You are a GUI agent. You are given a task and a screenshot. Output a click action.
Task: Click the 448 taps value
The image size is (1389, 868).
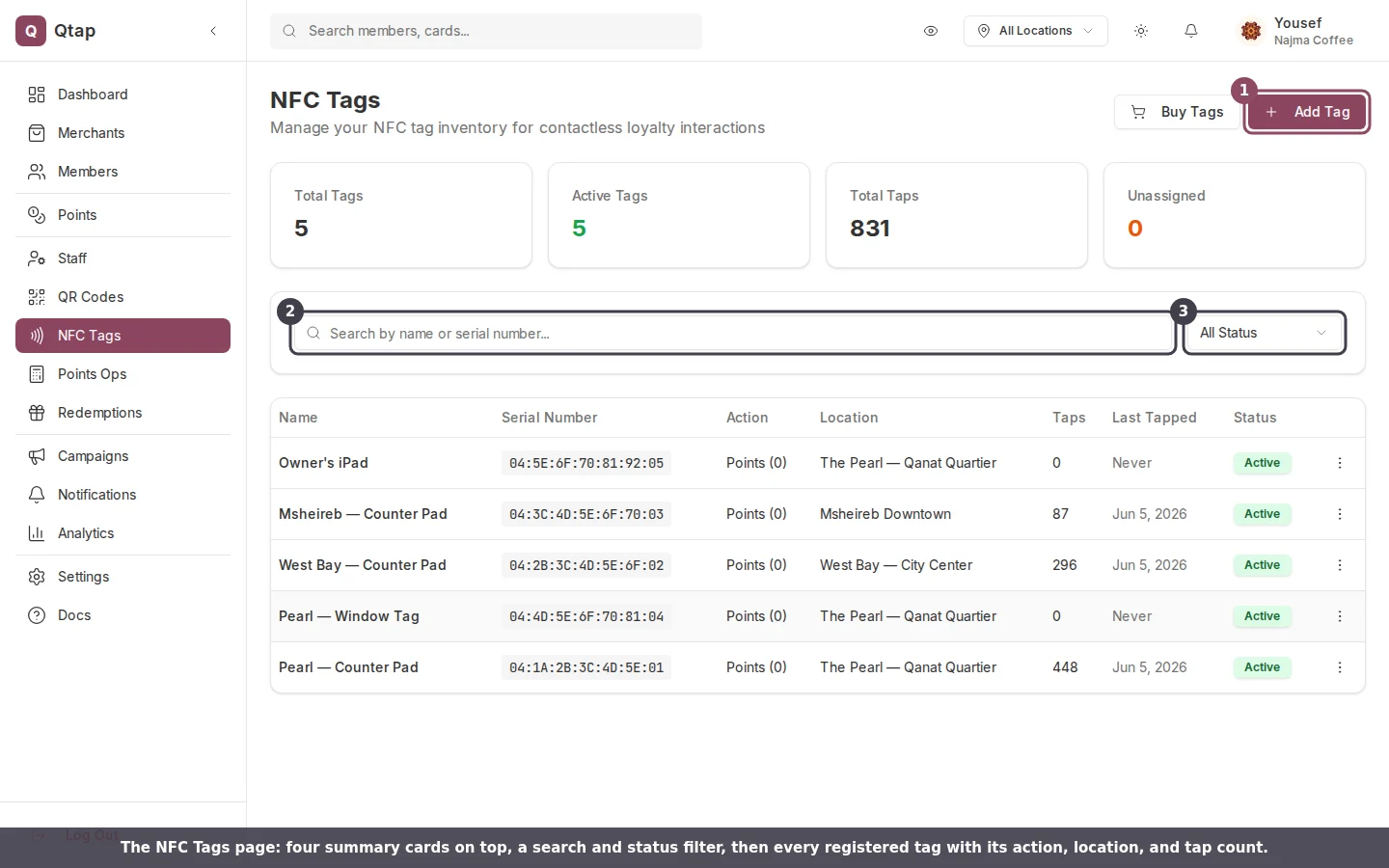point(1065,667)
